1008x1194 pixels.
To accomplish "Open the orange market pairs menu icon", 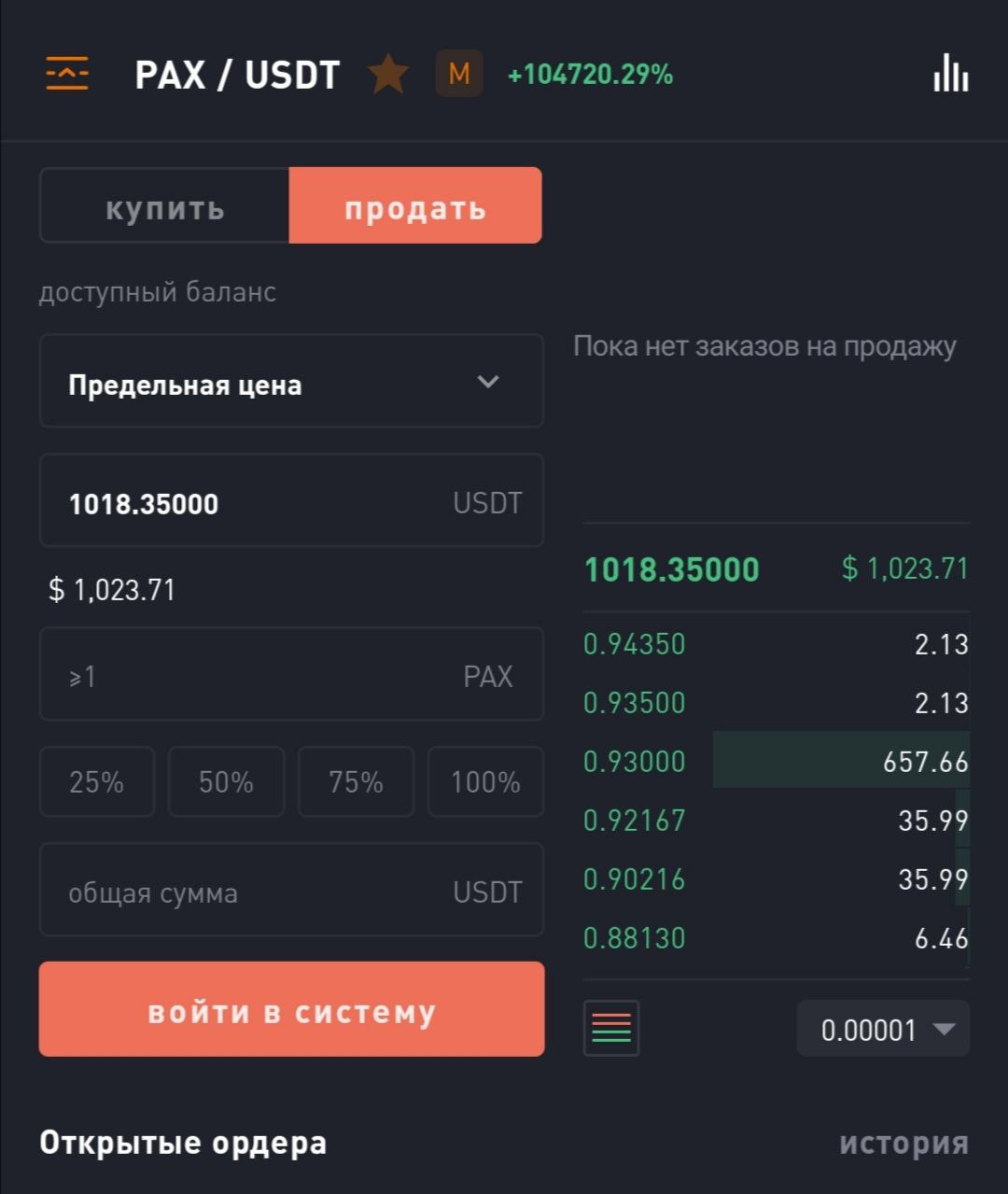I will pyautogui.click(x=67, y=74).
